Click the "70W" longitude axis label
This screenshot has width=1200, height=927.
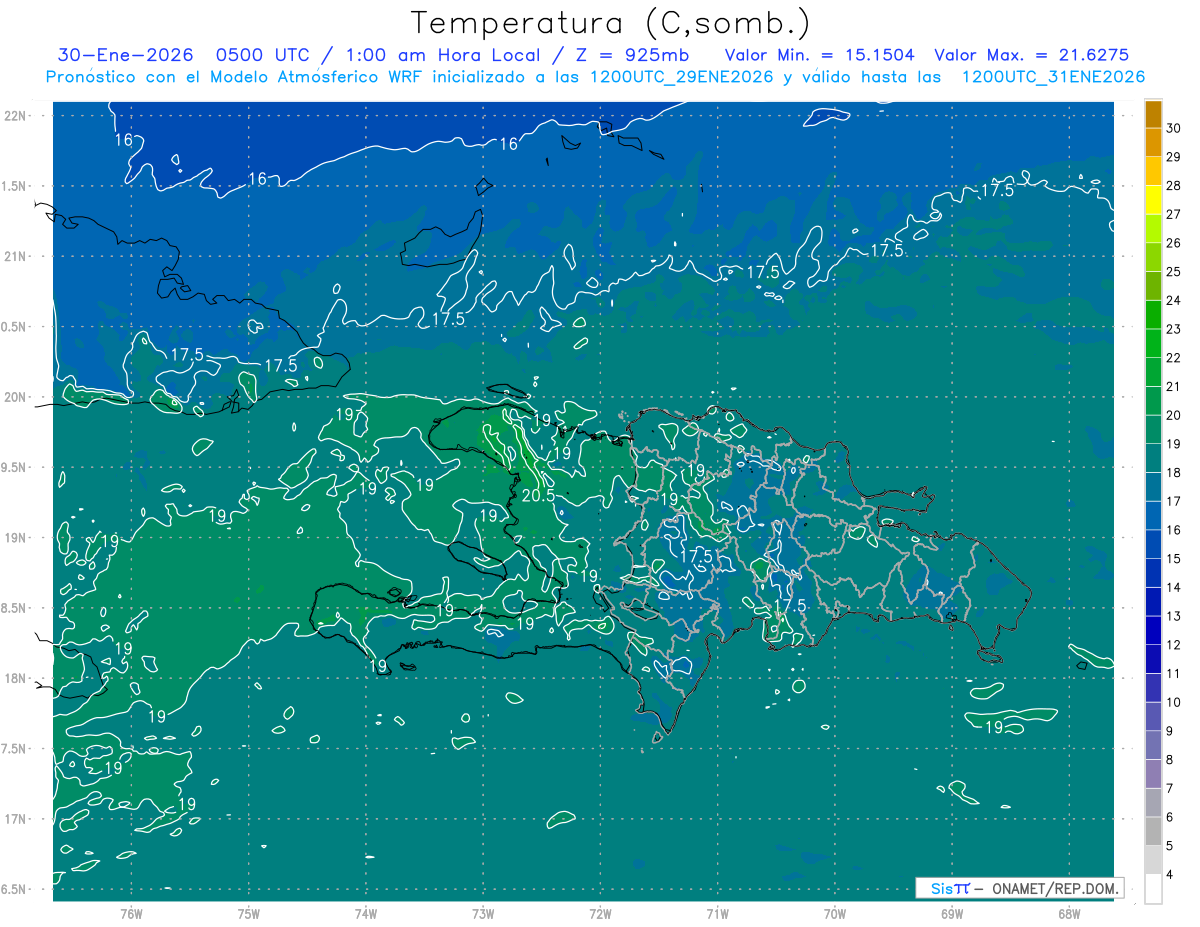click(x=835, y=914)
